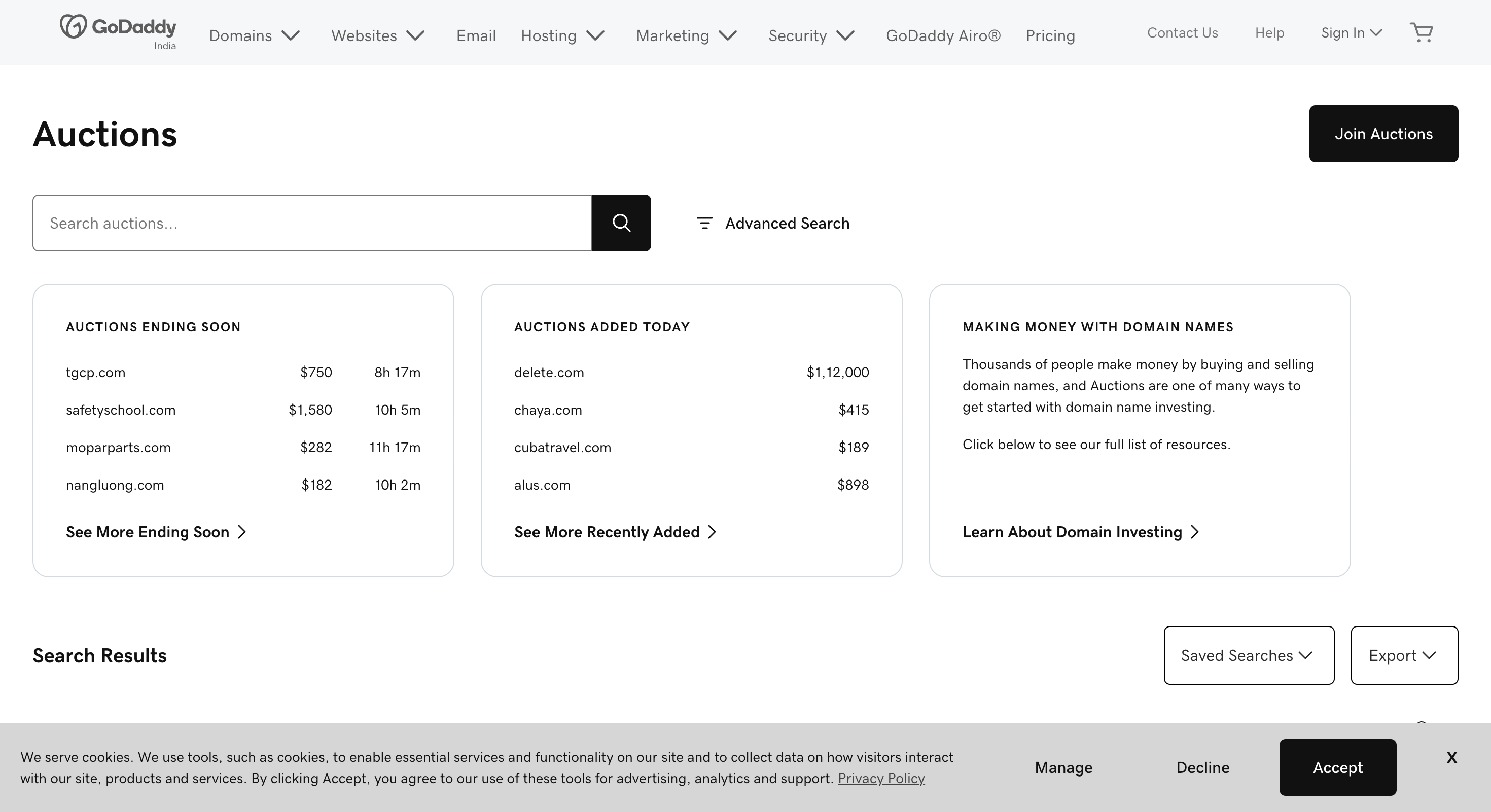Click the magnifier search button

click(621, 223)
